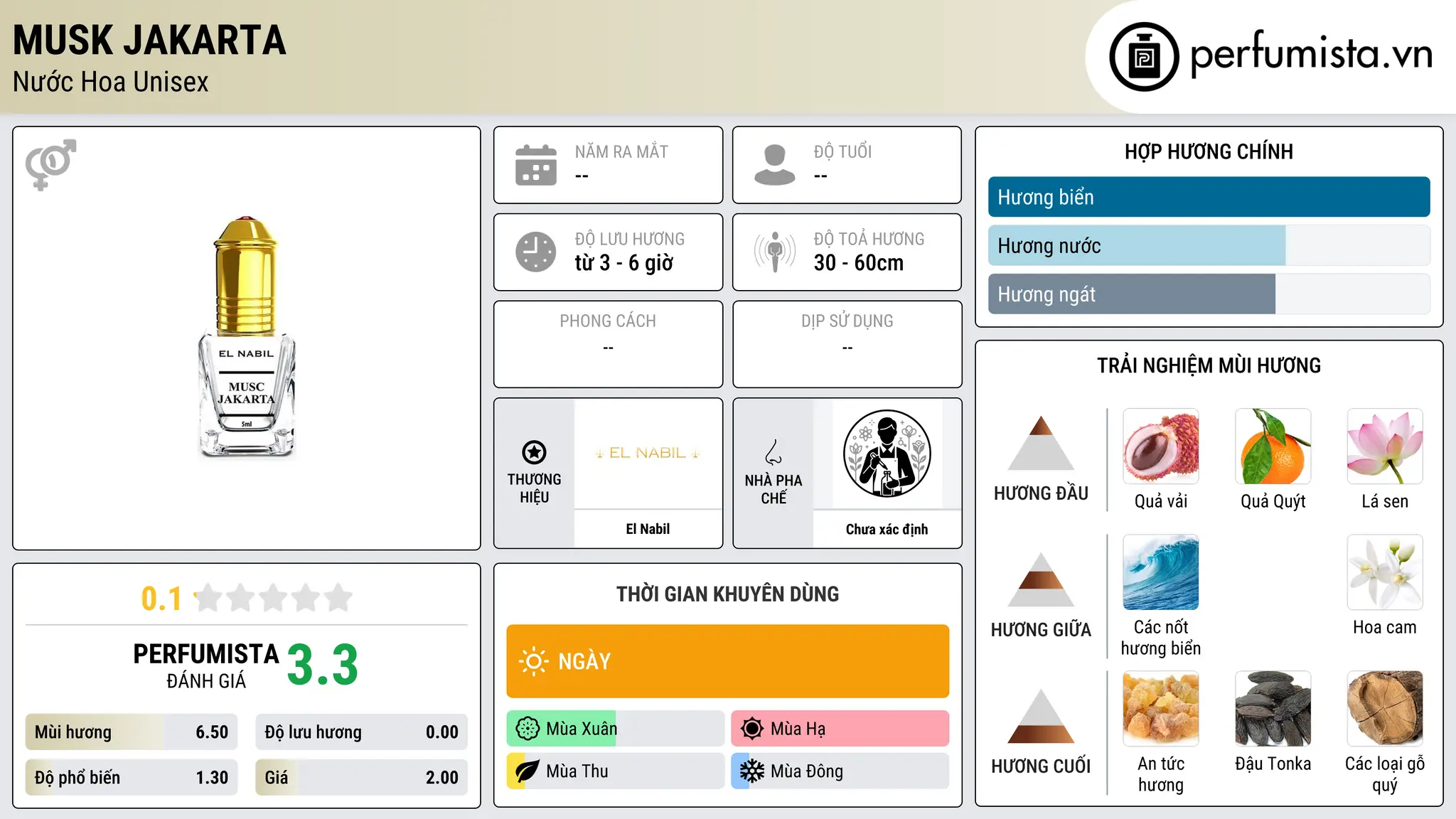Click the sillage icon beside Độ toả hương
Image resolution: width=1456 pixels, height=819 pixels.
[775, 252]
